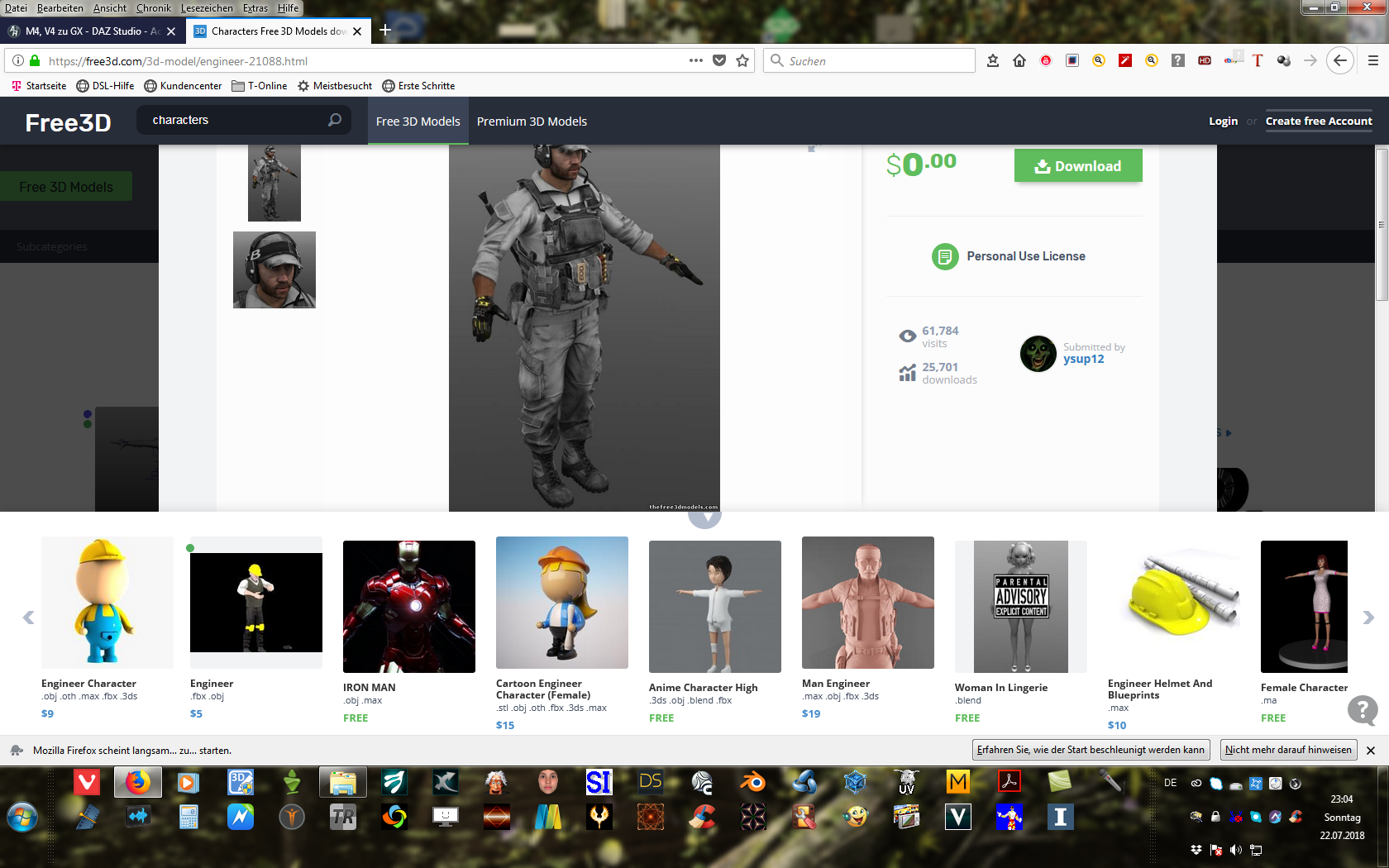Click the Meistbesucht bookmark
The image size is (1389, 868).
pos(335,86)
